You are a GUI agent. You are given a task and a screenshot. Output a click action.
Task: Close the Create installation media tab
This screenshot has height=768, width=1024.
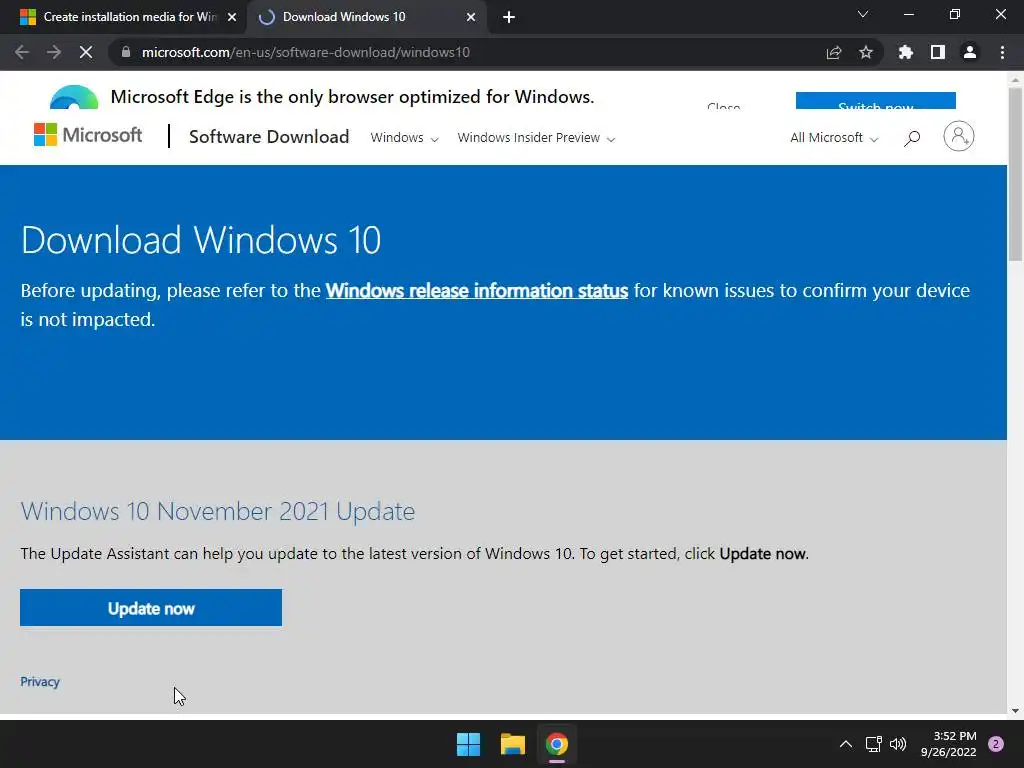pos(232,17)
